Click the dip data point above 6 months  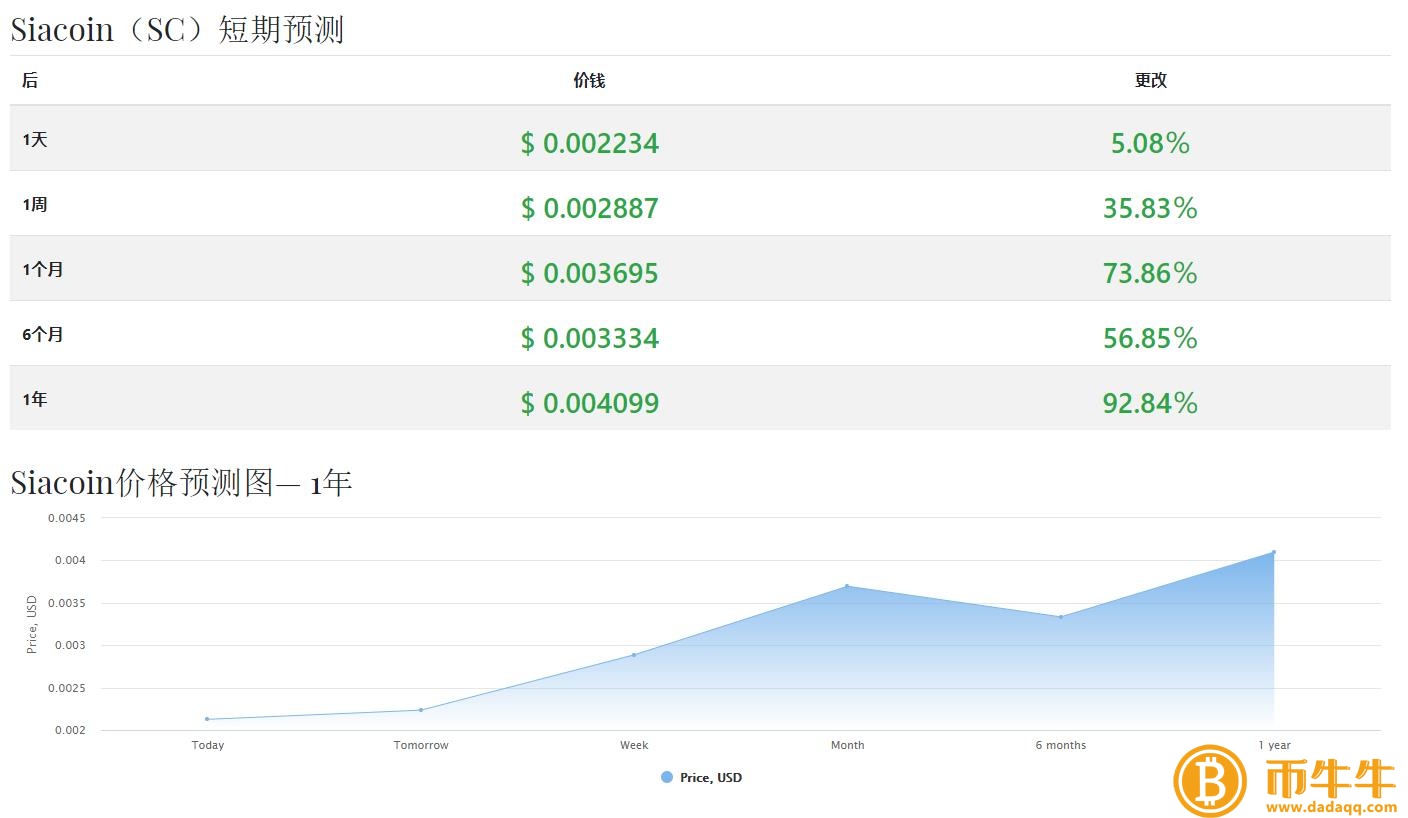pos(1061,617)
